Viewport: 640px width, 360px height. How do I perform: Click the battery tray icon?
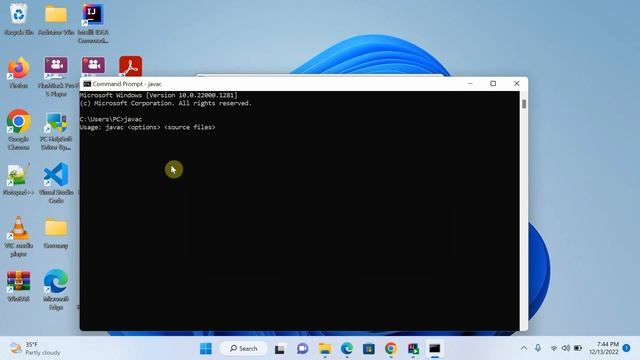pos(578,348)
